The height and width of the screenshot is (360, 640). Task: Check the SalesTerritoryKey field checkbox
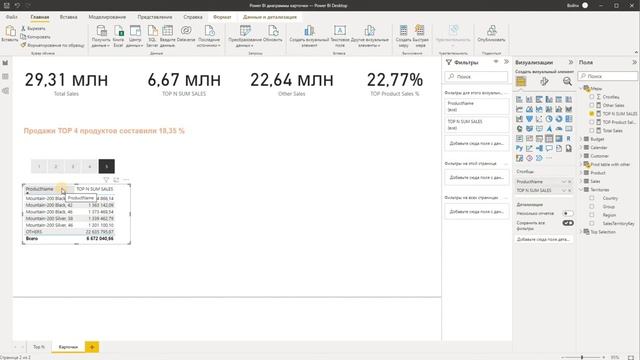pyautogui.click(x=591, y=223)
